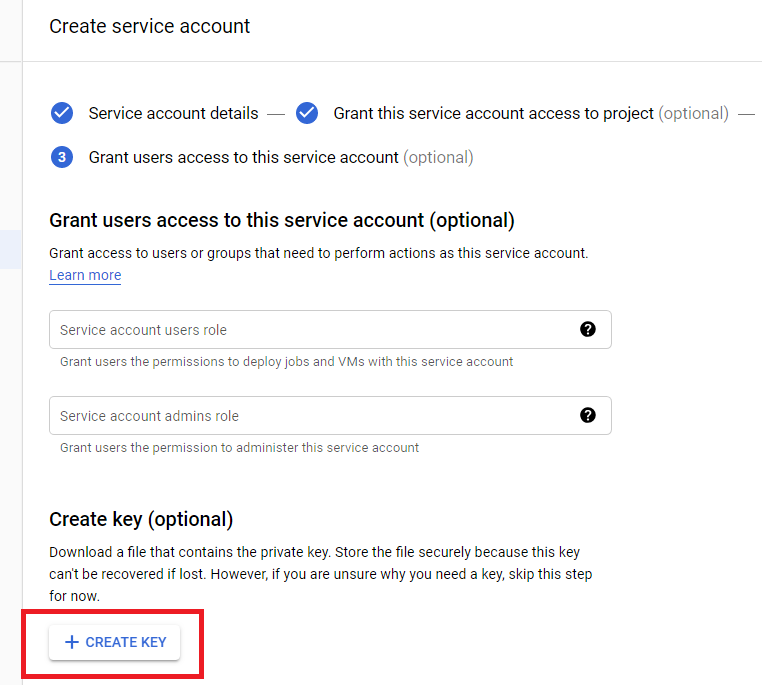Click the checkmark icon for project access step

[x=307, y=113]
